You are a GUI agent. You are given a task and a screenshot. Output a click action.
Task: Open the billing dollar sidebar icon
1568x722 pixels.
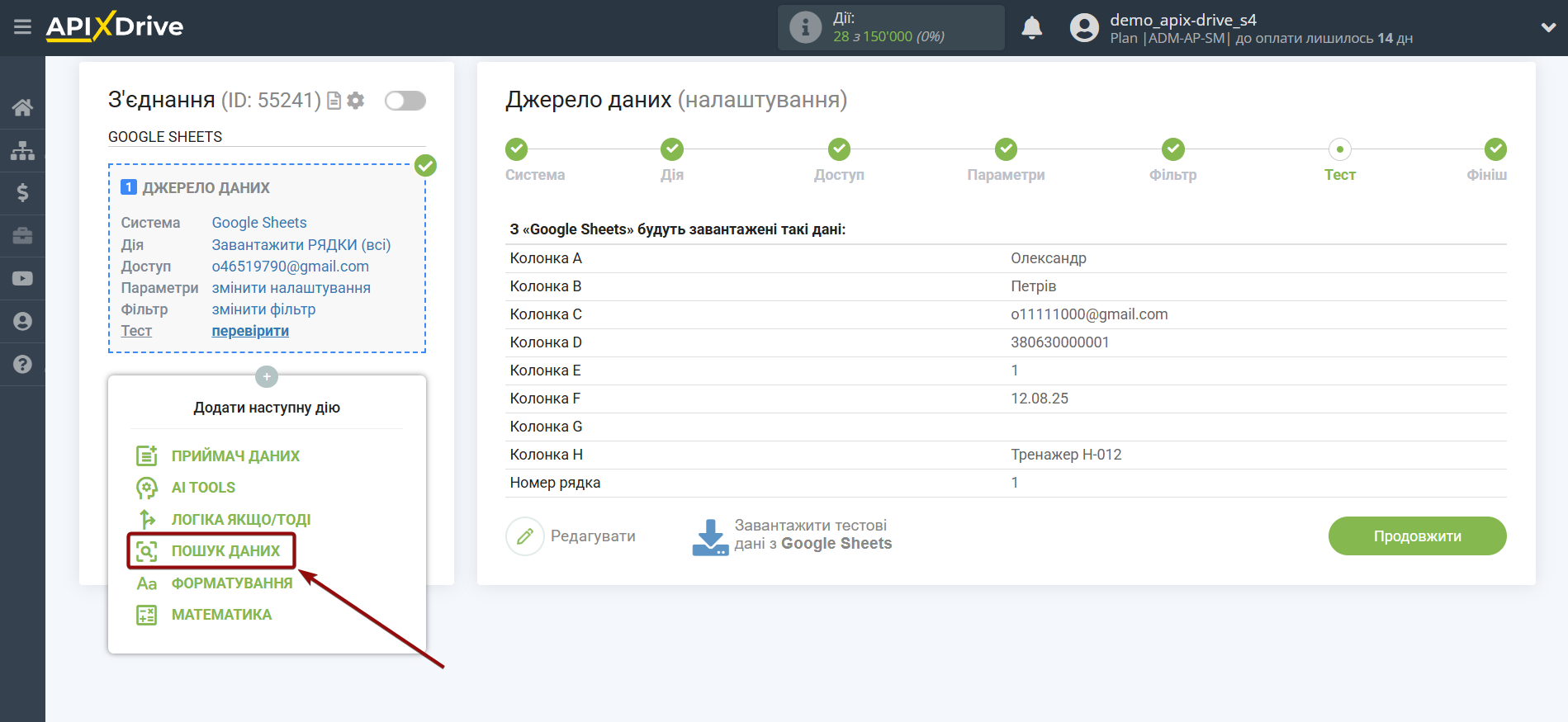(x=22, y=192)
